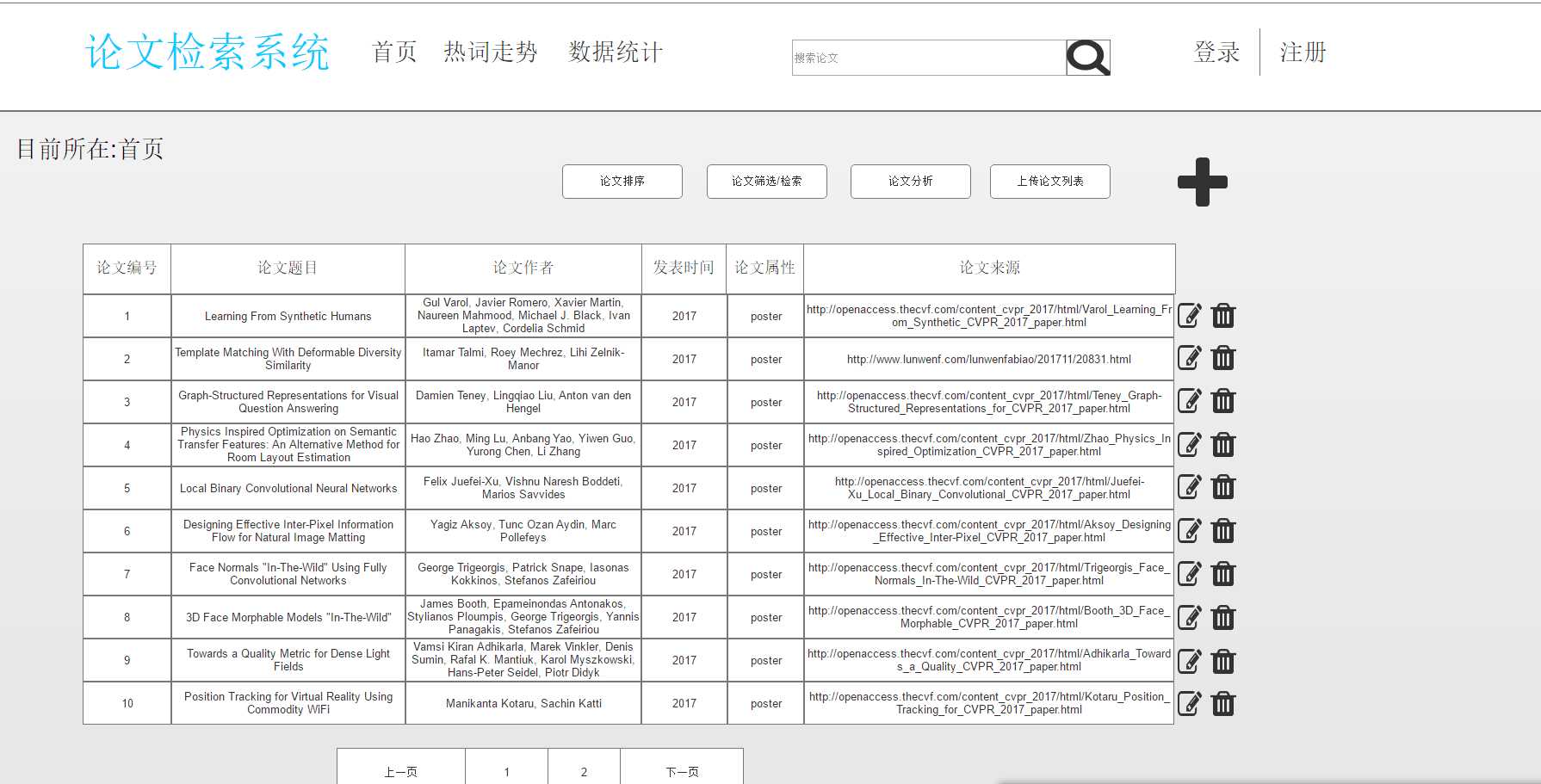Click the Varol_Learning source URL in row 1

pyautogui.click(x=989, y=316)
